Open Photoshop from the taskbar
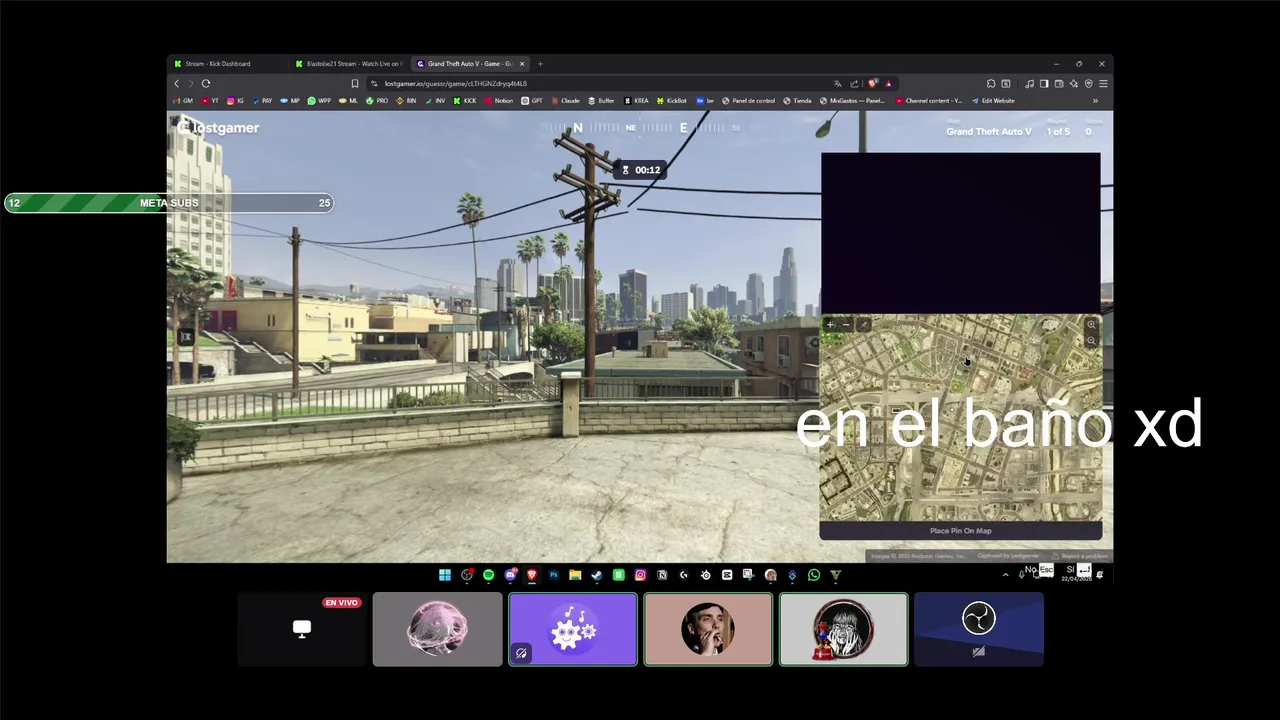The height and width of the screenshot is (720, 1280). tap(553, 575)
